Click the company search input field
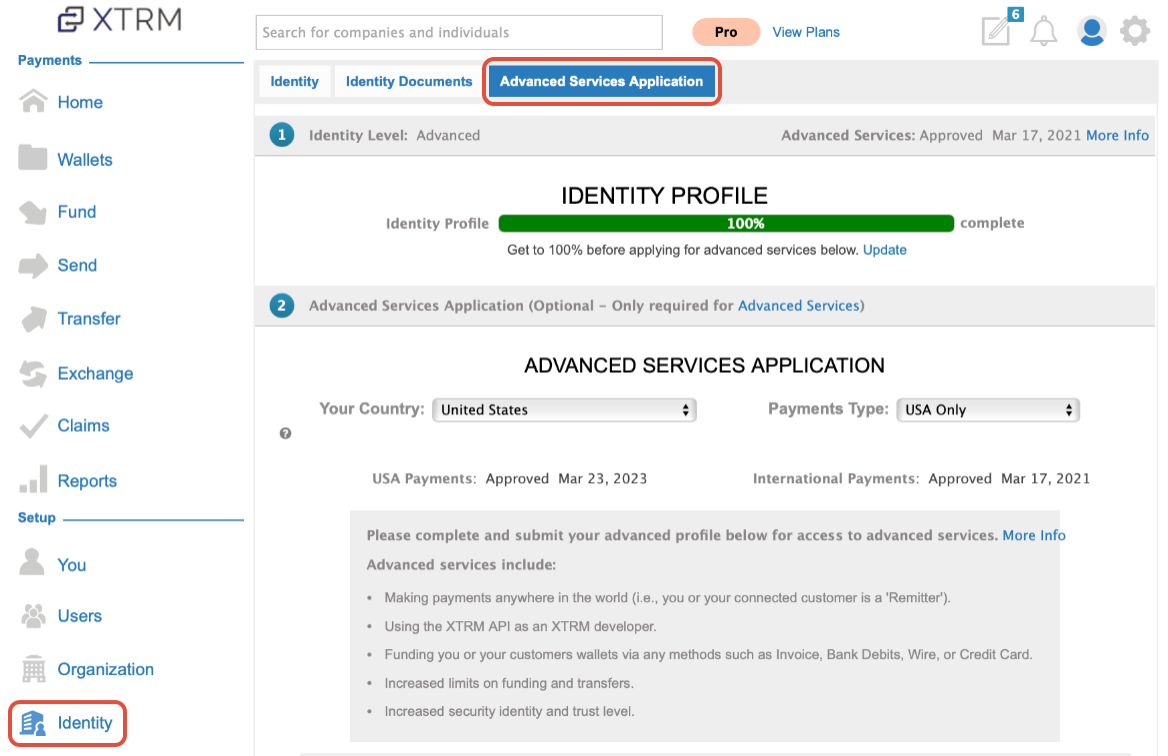 (x=459, y=32)
